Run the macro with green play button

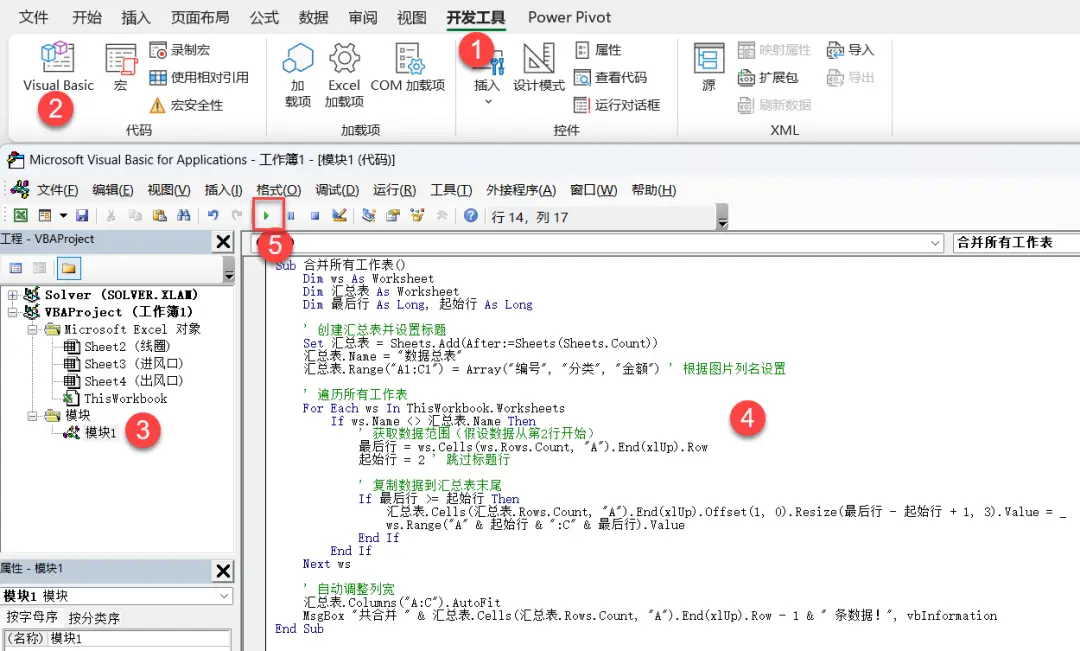click(267, 216)
